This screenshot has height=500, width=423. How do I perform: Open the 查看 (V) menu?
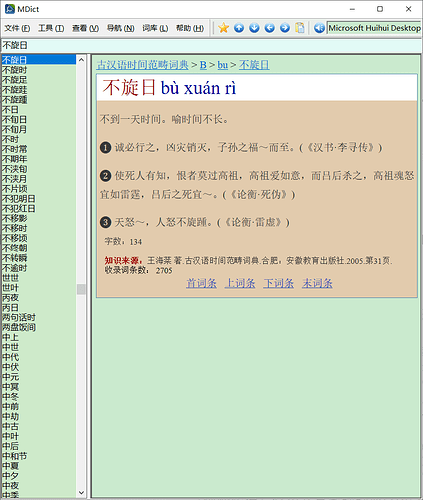point(85,28)
